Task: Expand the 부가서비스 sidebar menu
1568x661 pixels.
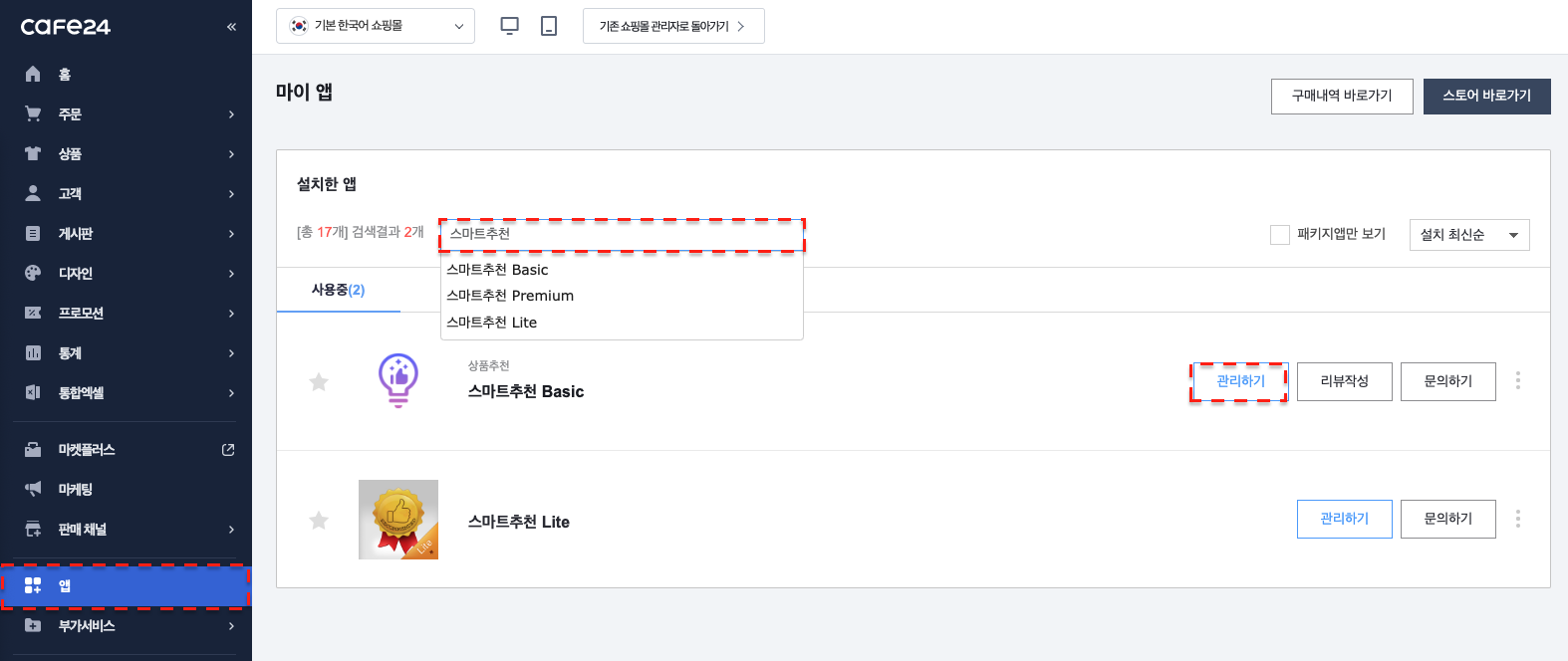Action: coord(231,626)
